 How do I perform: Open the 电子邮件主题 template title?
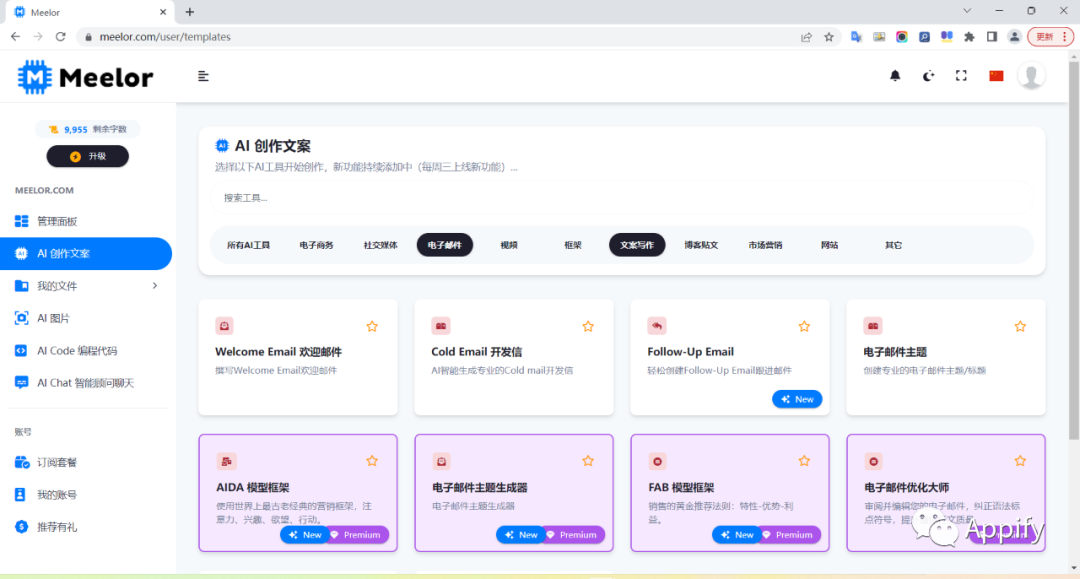895,352
